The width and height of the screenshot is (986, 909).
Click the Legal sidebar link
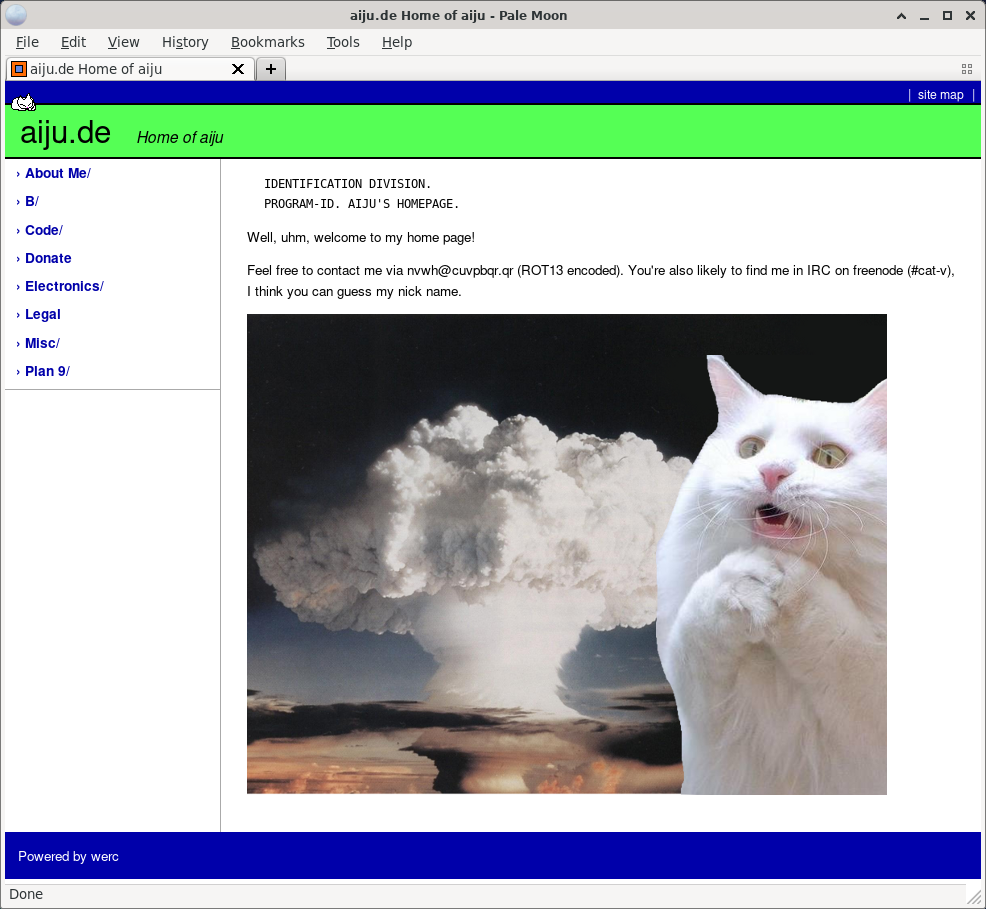tap(43, 314)
